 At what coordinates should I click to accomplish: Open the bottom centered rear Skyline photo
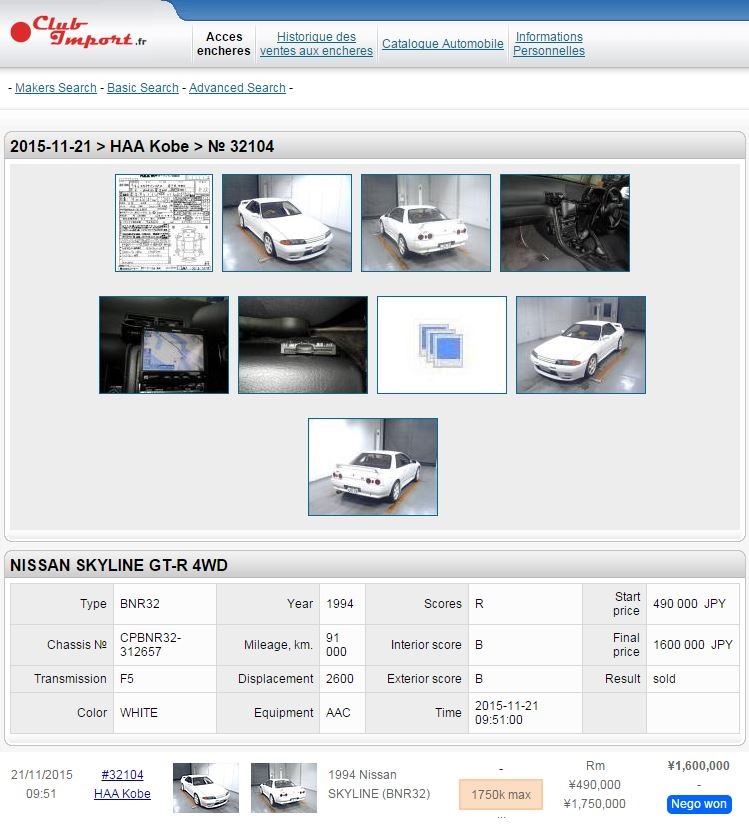(373, 467)
